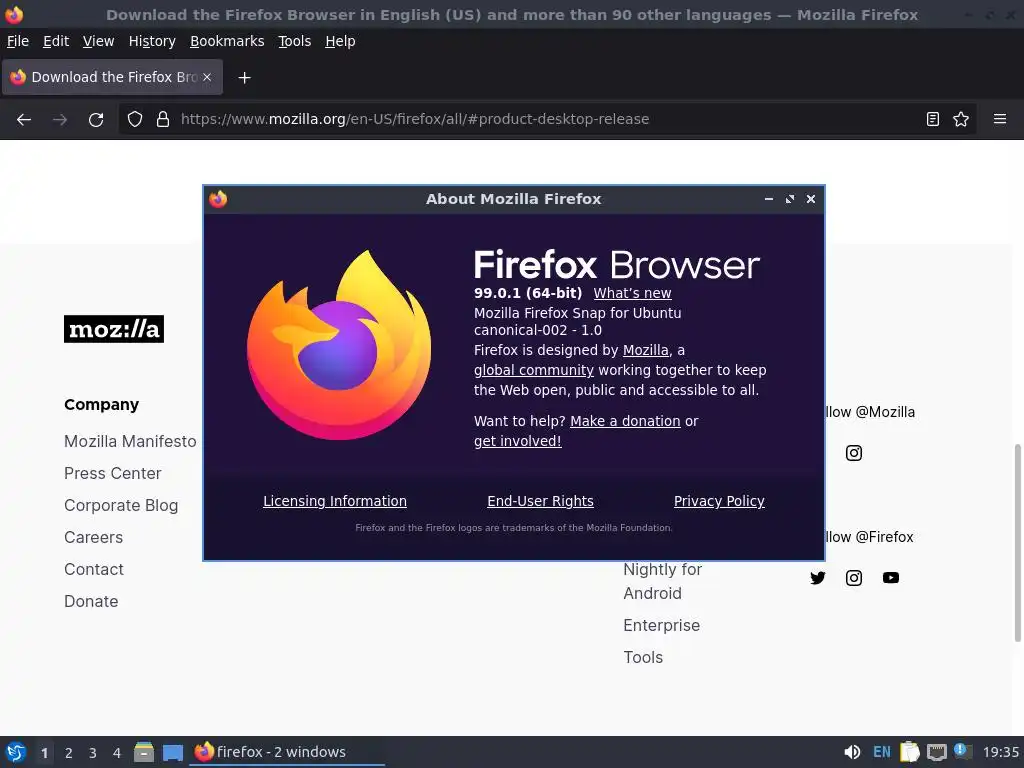Open a new tab with the plus button
The width and height of the screenshot is (1024, 768).
[244, 78]
